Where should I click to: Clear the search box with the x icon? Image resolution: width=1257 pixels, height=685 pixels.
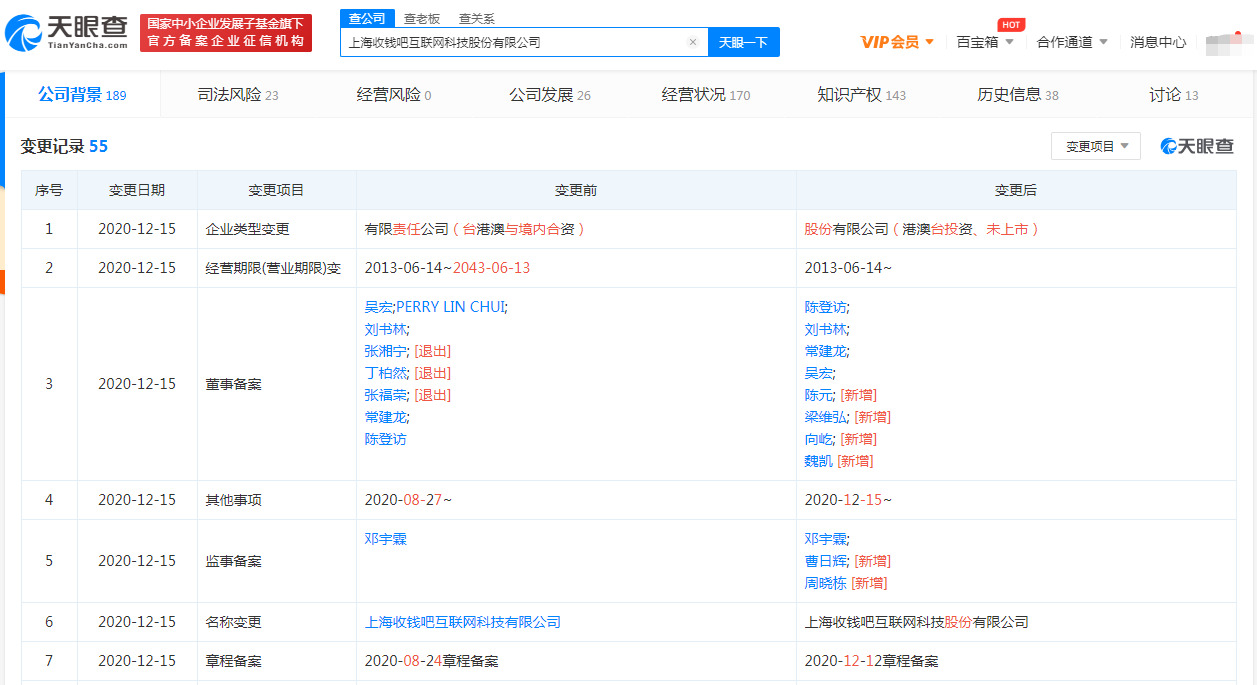tap(693, 42)
